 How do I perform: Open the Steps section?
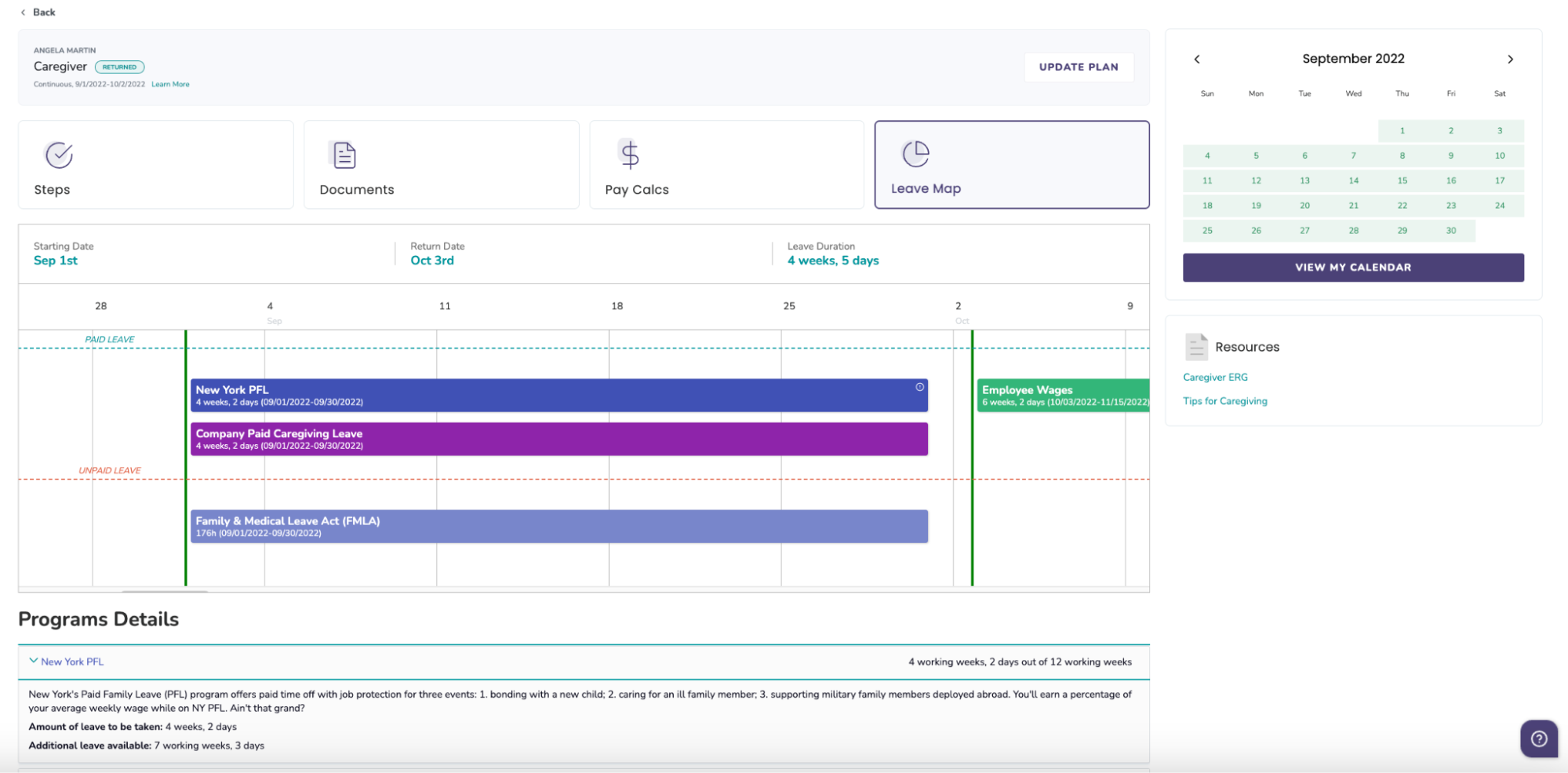155,165
